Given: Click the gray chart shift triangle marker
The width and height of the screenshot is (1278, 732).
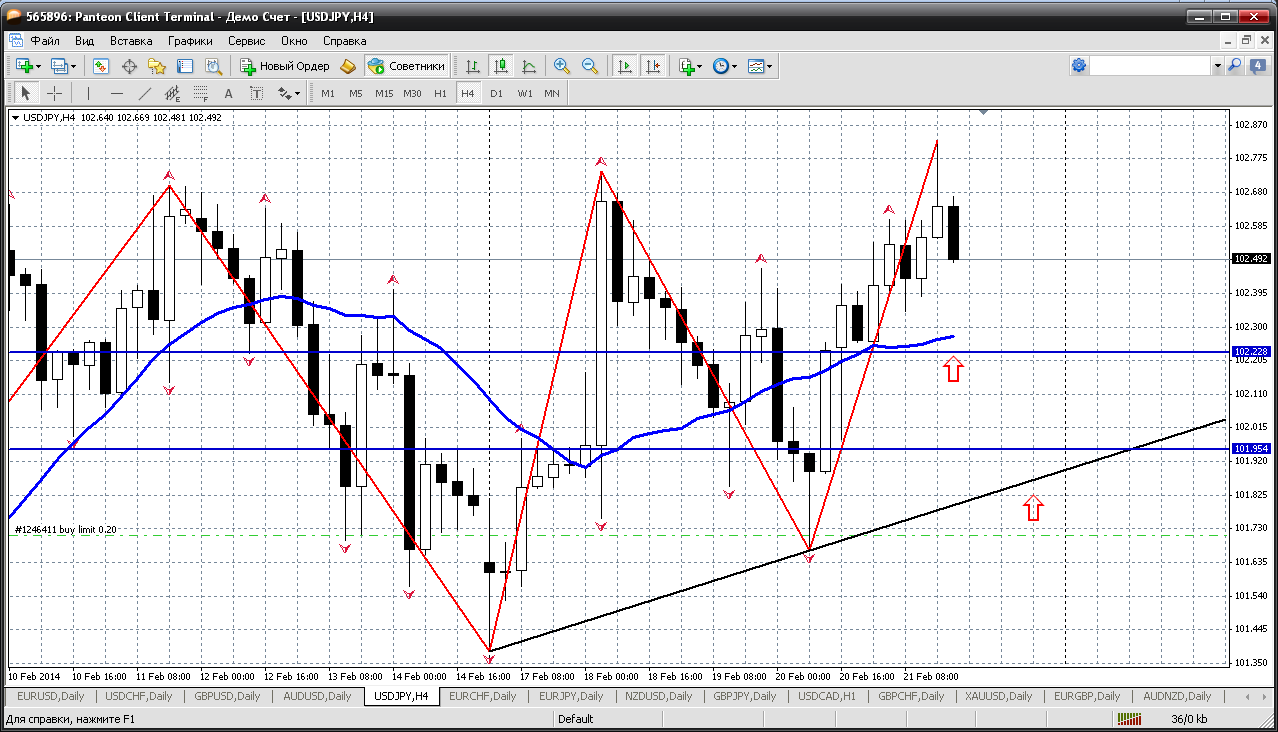Looking at the screenshot, I should coord(985,113).
